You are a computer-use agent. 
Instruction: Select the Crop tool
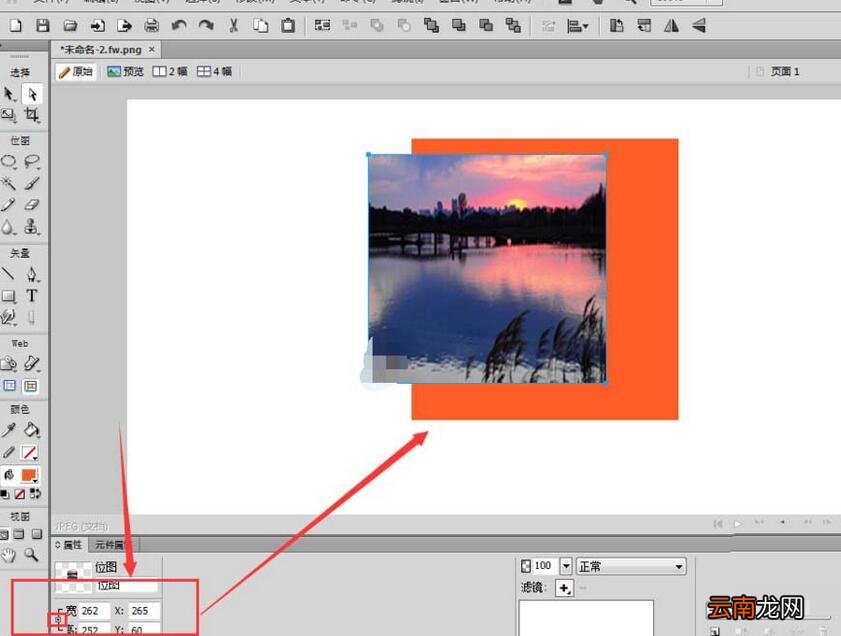pyautogui.click(x=32, y=115)
